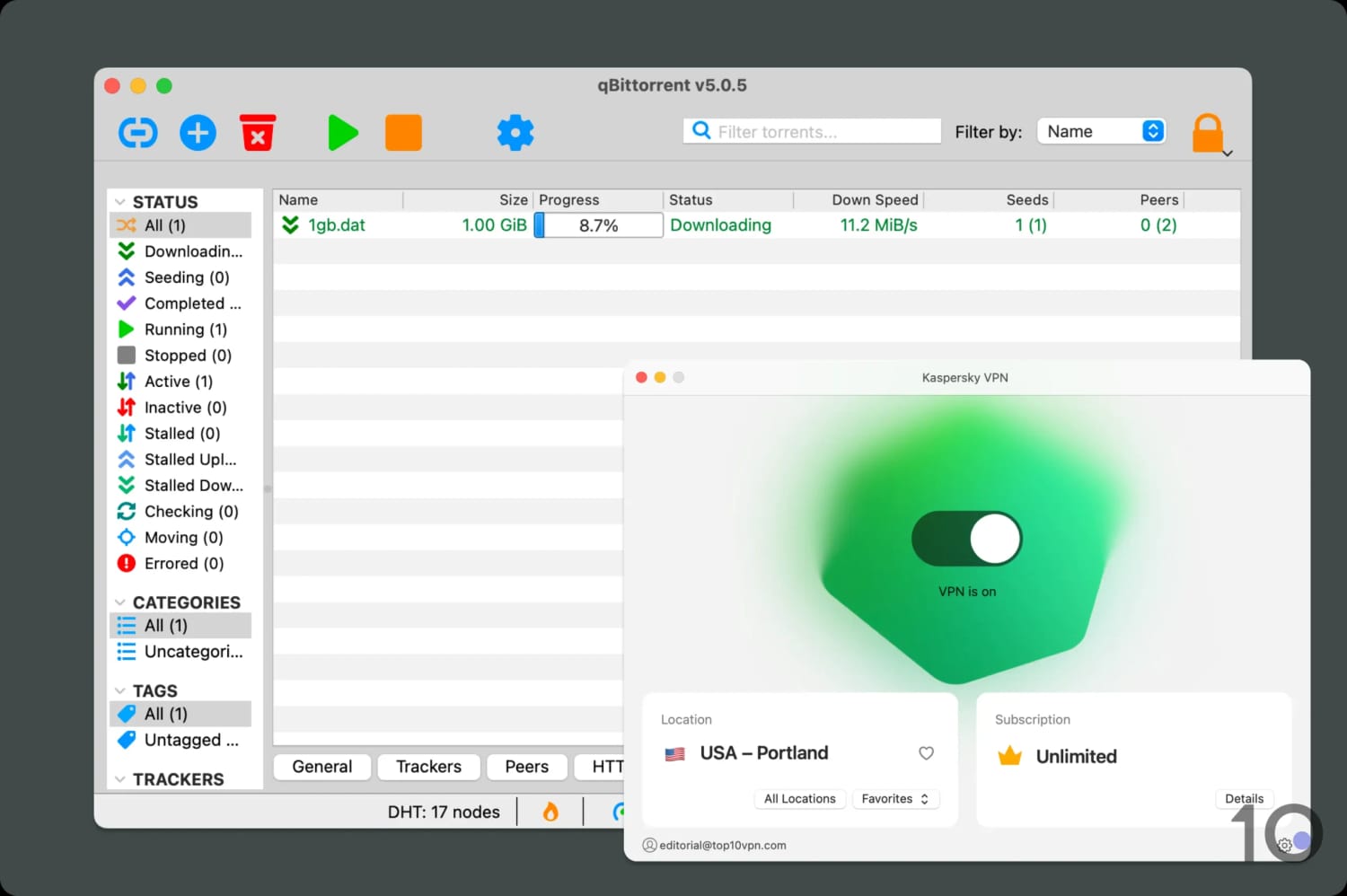Open the partially hidden HTTP Sources tab
Viewport: 1347px width, 896px height.
(600, 767)
